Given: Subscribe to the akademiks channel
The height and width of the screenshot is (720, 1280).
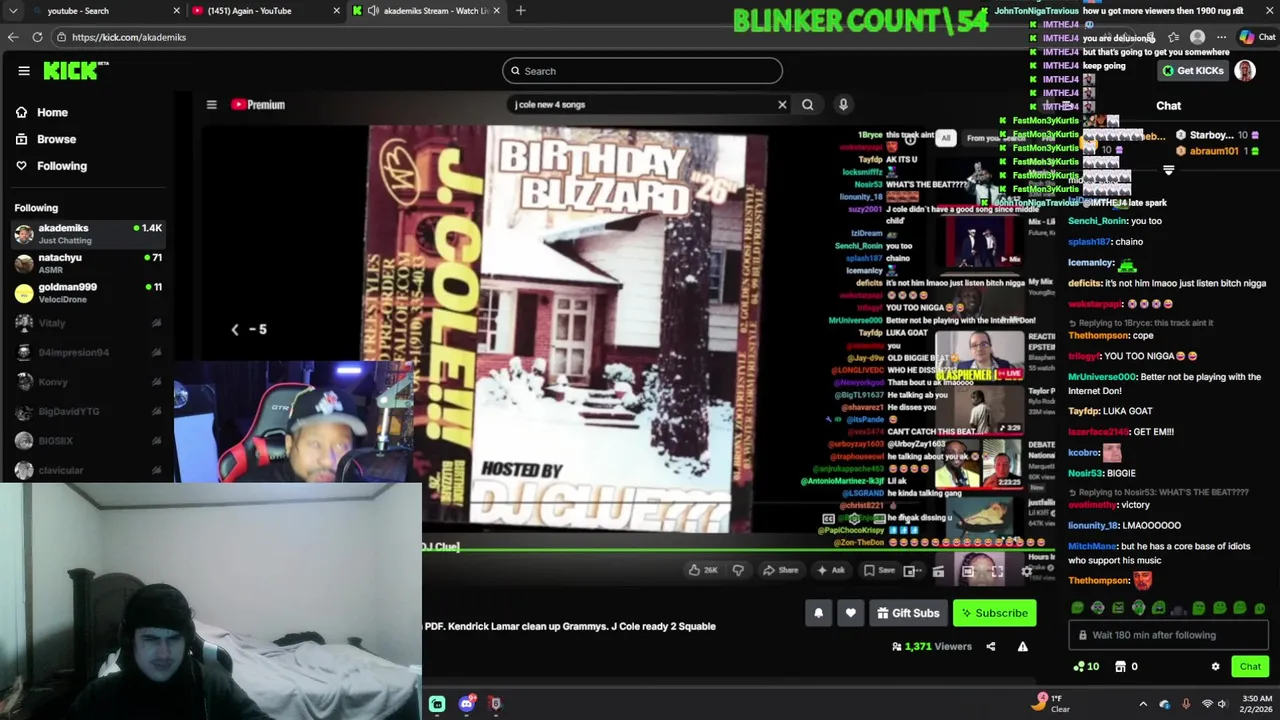Looking at the screenshot, I should click(995, 613).
